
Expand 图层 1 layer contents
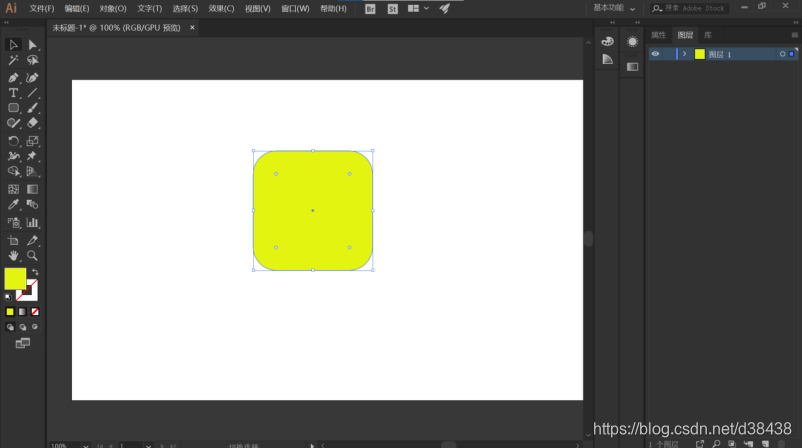tap(684, 54)
